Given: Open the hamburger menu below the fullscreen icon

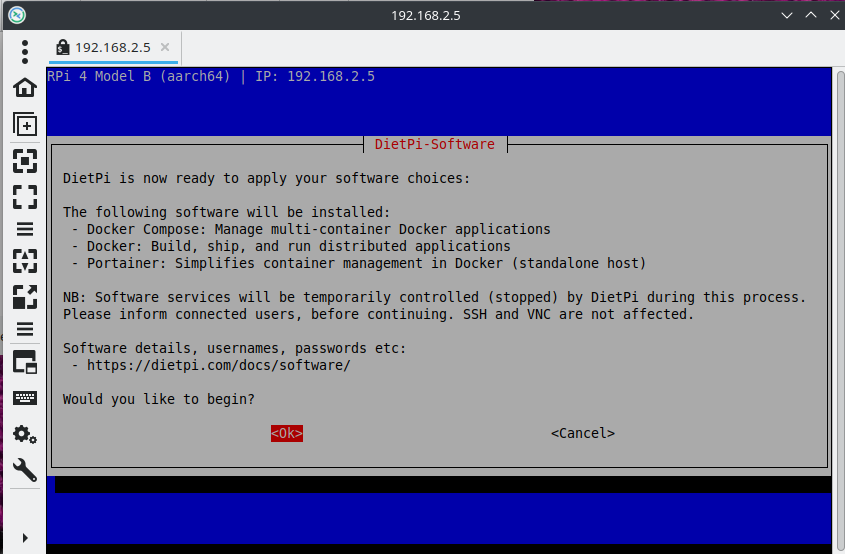Looking at the screenshot, I should [x=25, y=229].
